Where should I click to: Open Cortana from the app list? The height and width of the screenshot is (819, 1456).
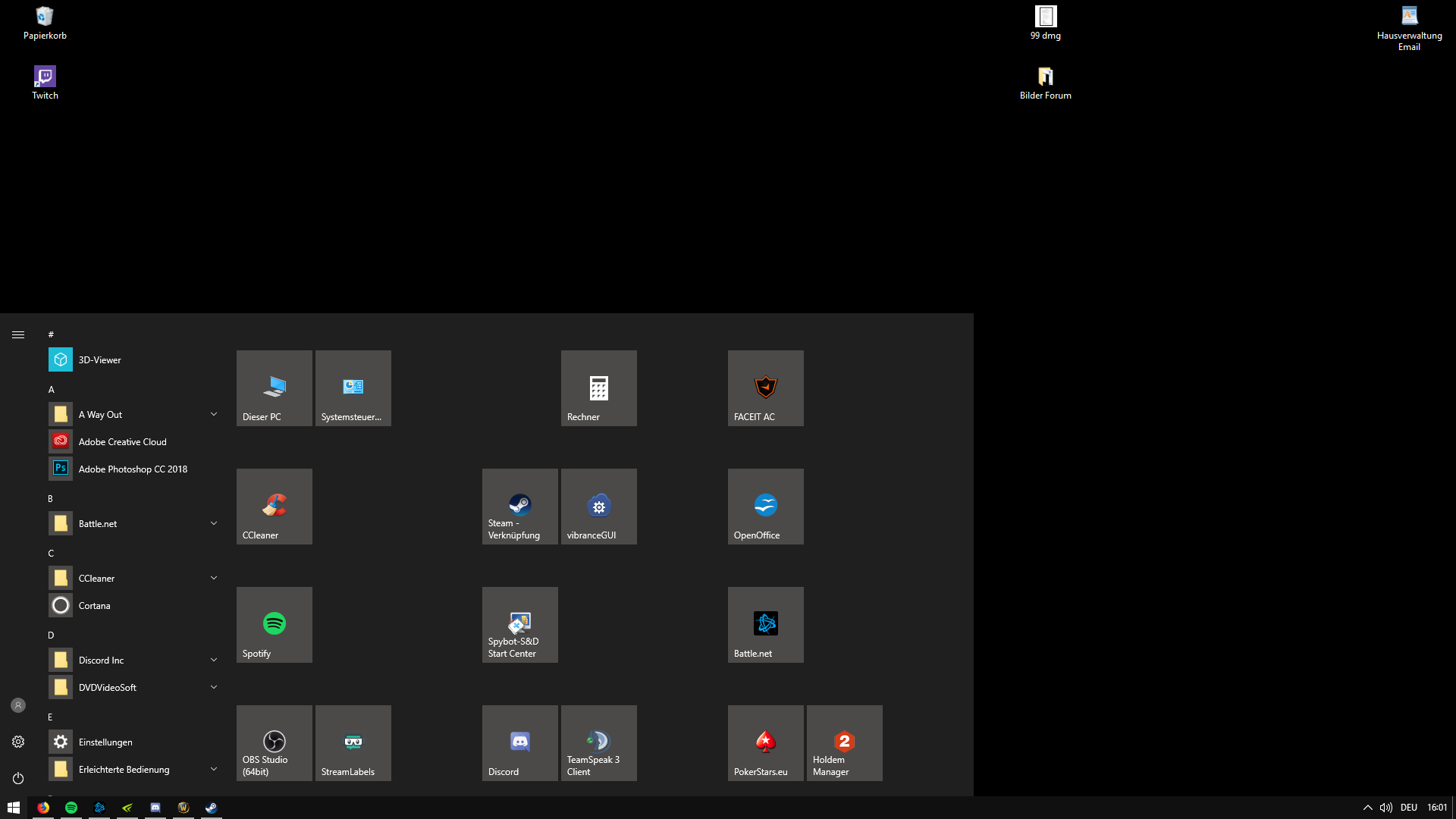pos(135,605)
